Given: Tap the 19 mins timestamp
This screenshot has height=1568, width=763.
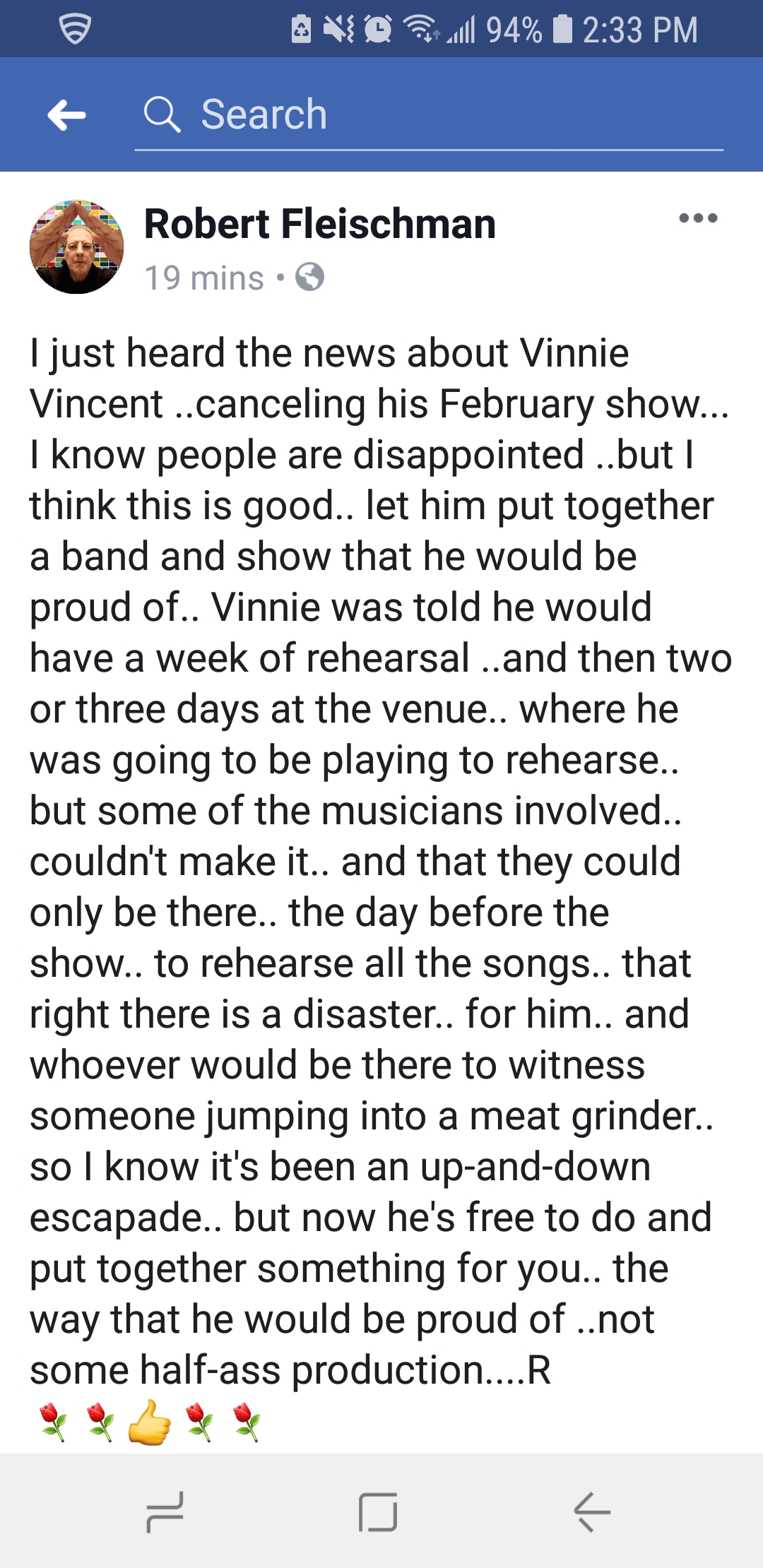Looking at the screenshot, I should (x=204, y=278).
